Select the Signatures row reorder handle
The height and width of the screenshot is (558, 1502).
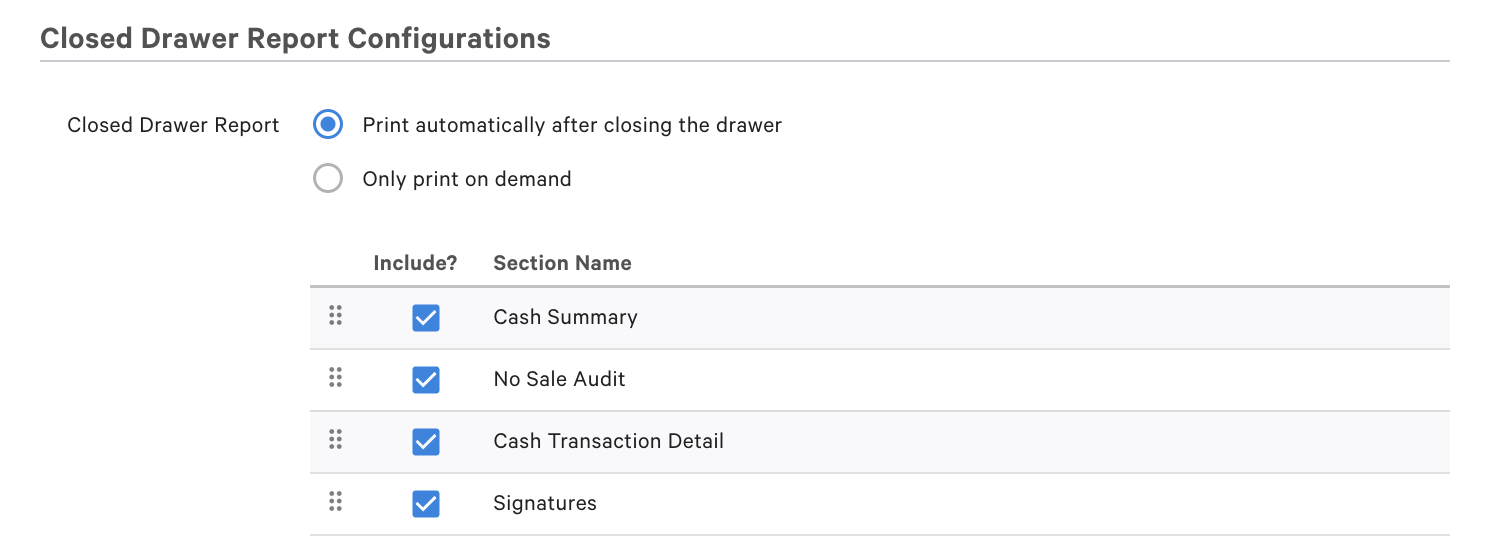click(336, 502)
